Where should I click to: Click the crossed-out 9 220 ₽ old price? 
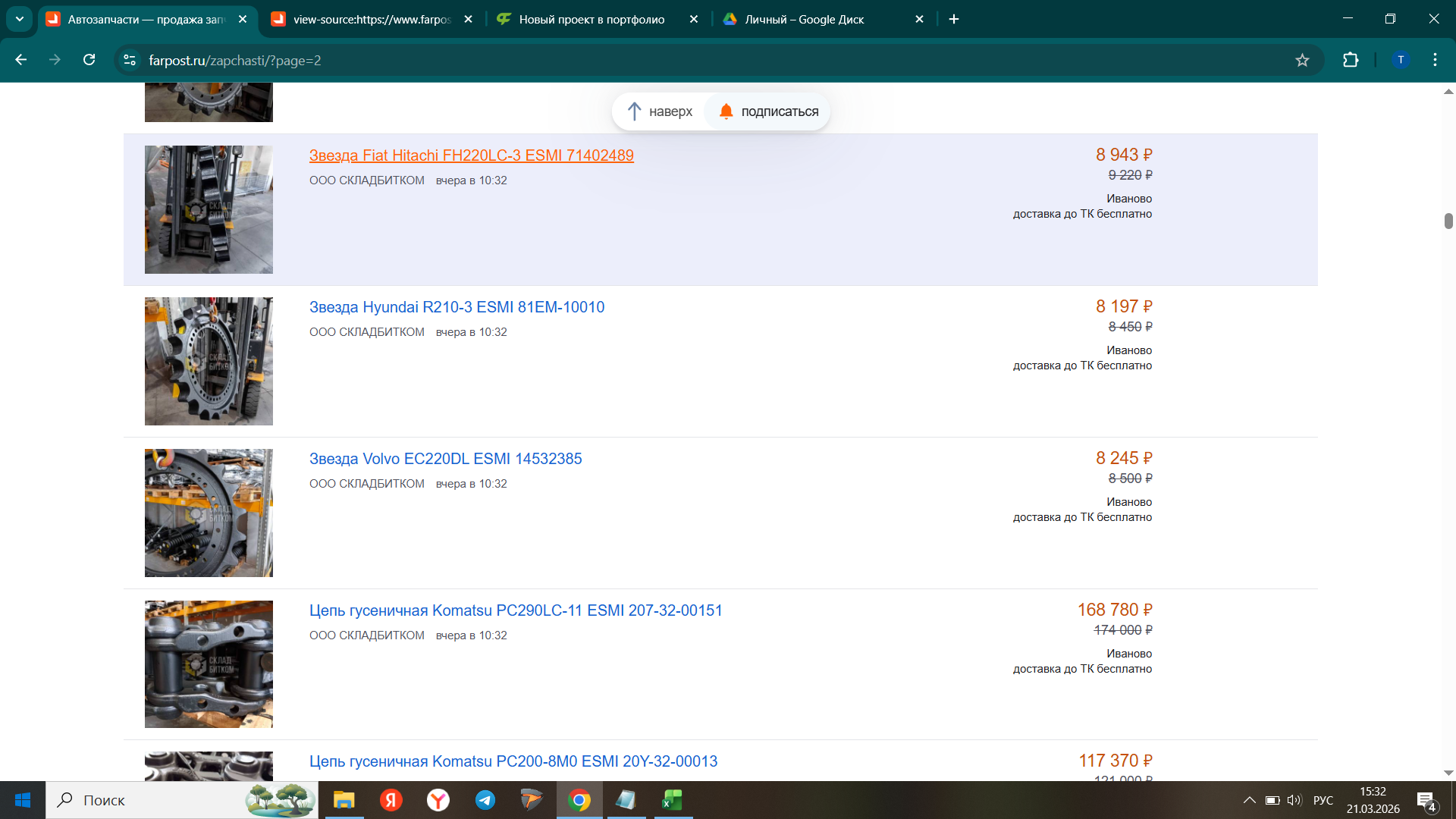pos(1130,175)
